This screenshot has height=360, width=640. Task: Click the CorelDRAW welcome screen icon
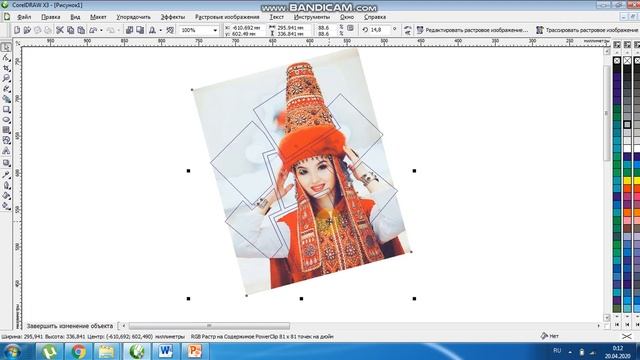tap(170, 30)
